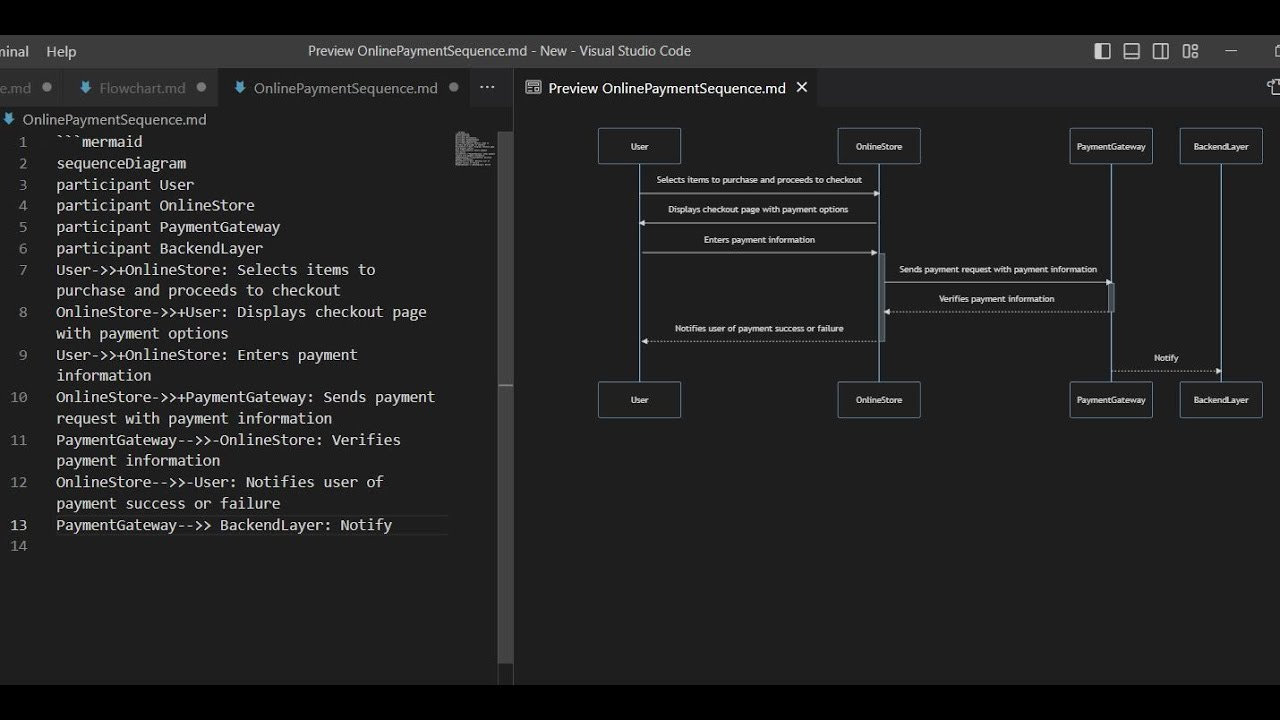Click the code minimap thumbnail
Viewport: 1280px width, 720px height.
[475, 148]
